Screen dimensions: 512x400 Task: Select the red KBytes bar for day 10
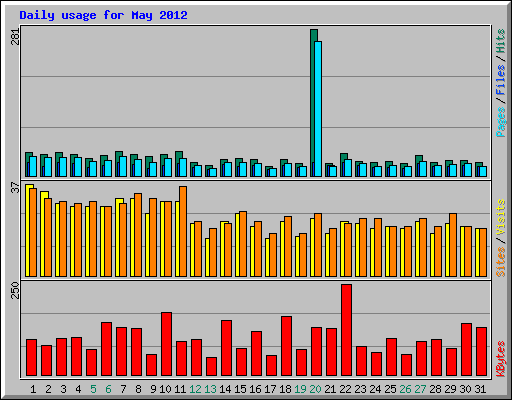[x=166, y=344]
